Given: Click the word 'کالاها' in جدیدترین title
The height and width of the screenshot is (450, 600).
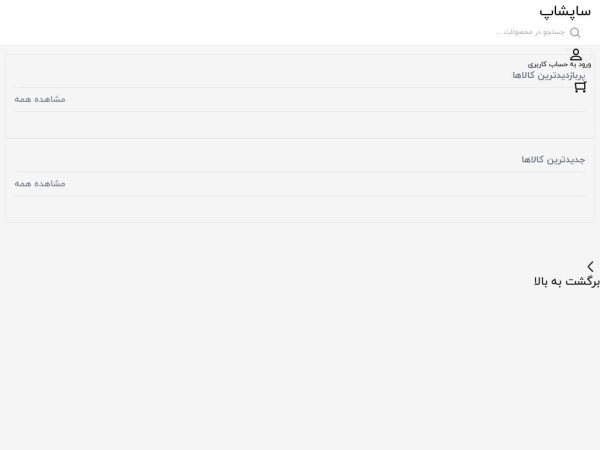Looking at the screenshot, I should pos(532,160).
